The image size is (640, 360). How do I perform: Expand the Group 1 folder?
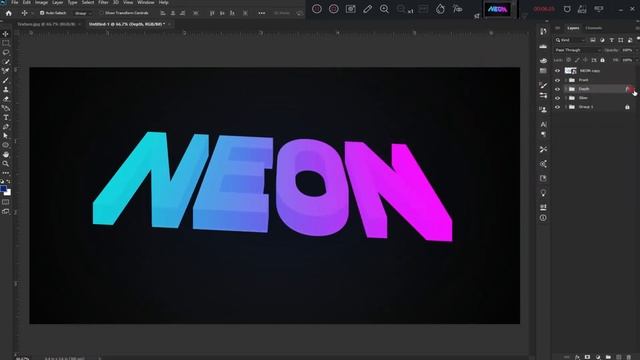[x=566, y=107]
